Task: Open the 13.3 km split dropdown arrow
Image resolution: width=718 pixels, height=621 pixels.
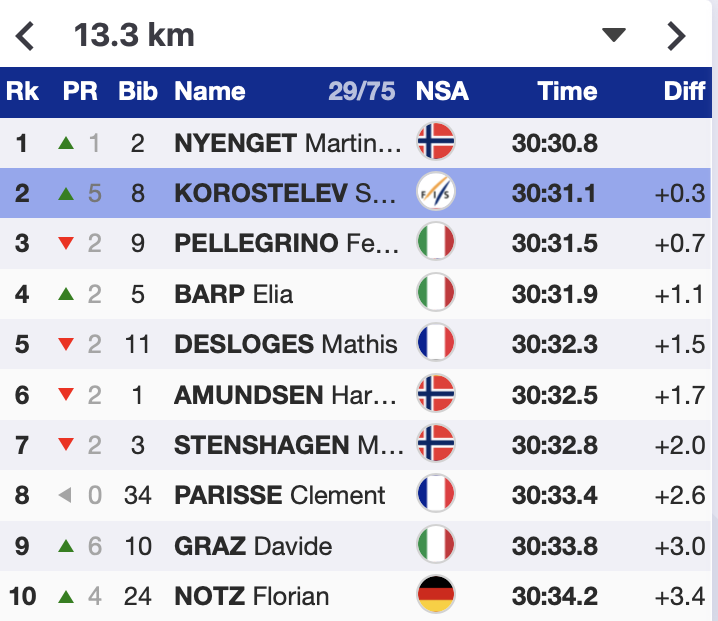Action: click(x=613, y=36)
